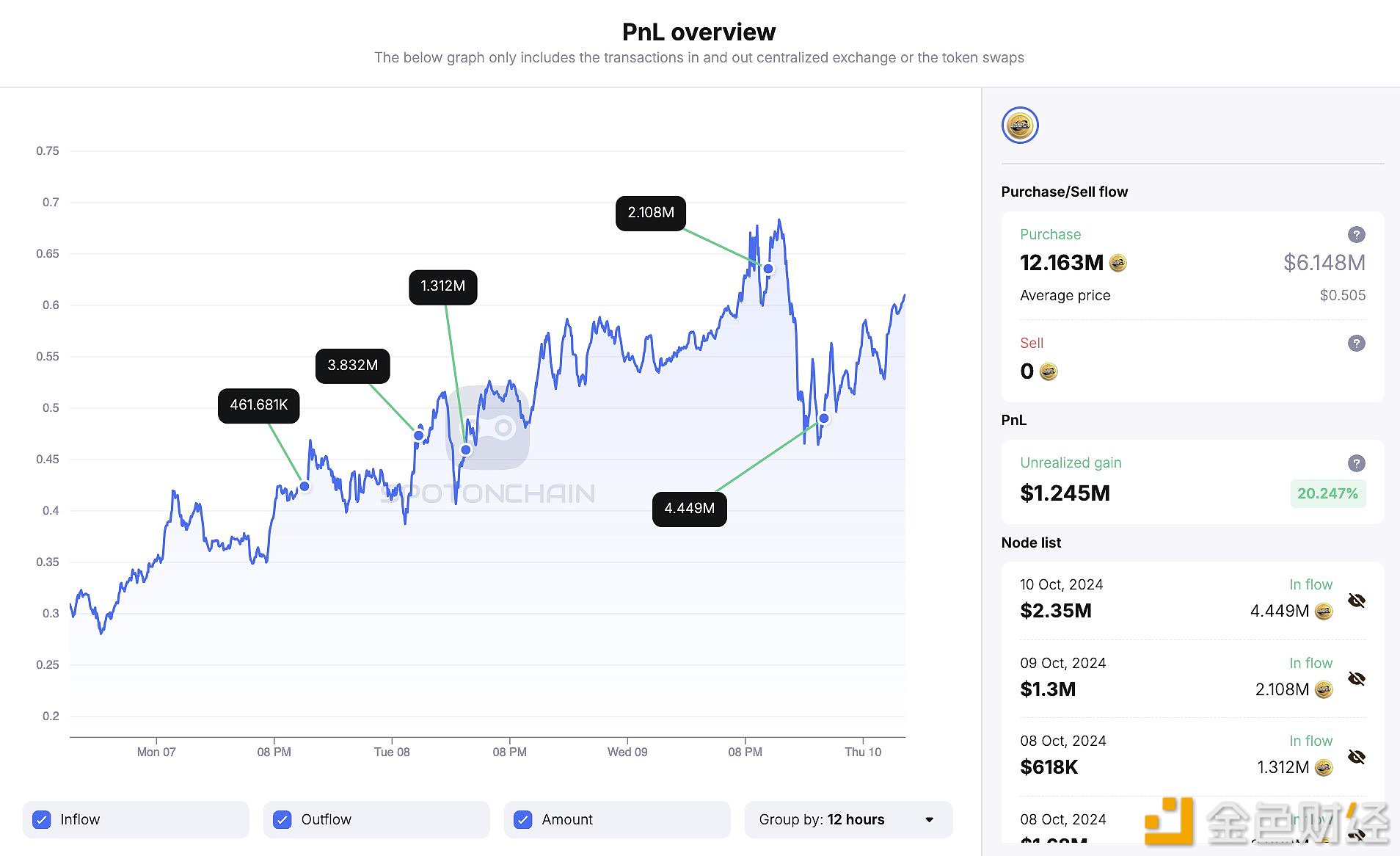Uncheck the Outflow checkbox
Image resolution: width=1400 pixels, height=856 pixels.
click(282, 820)
